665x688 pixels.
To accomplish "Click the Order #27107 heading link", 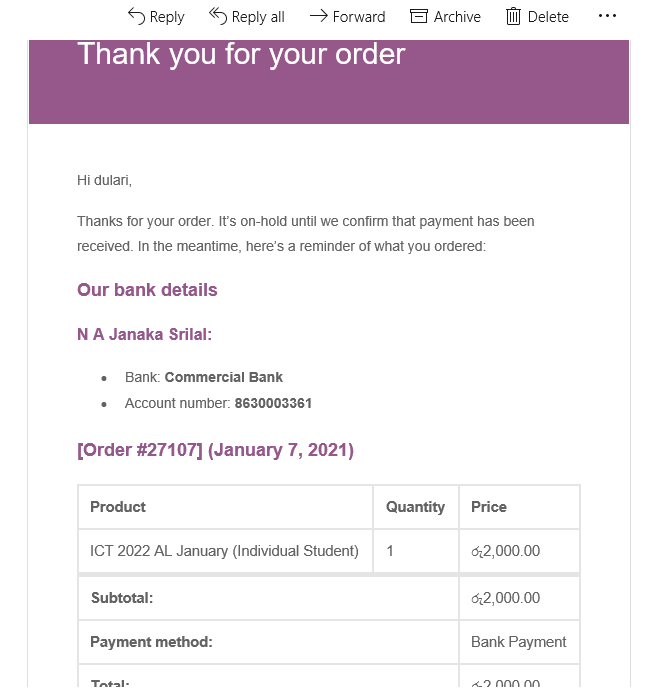I will [x=140, y=450].
